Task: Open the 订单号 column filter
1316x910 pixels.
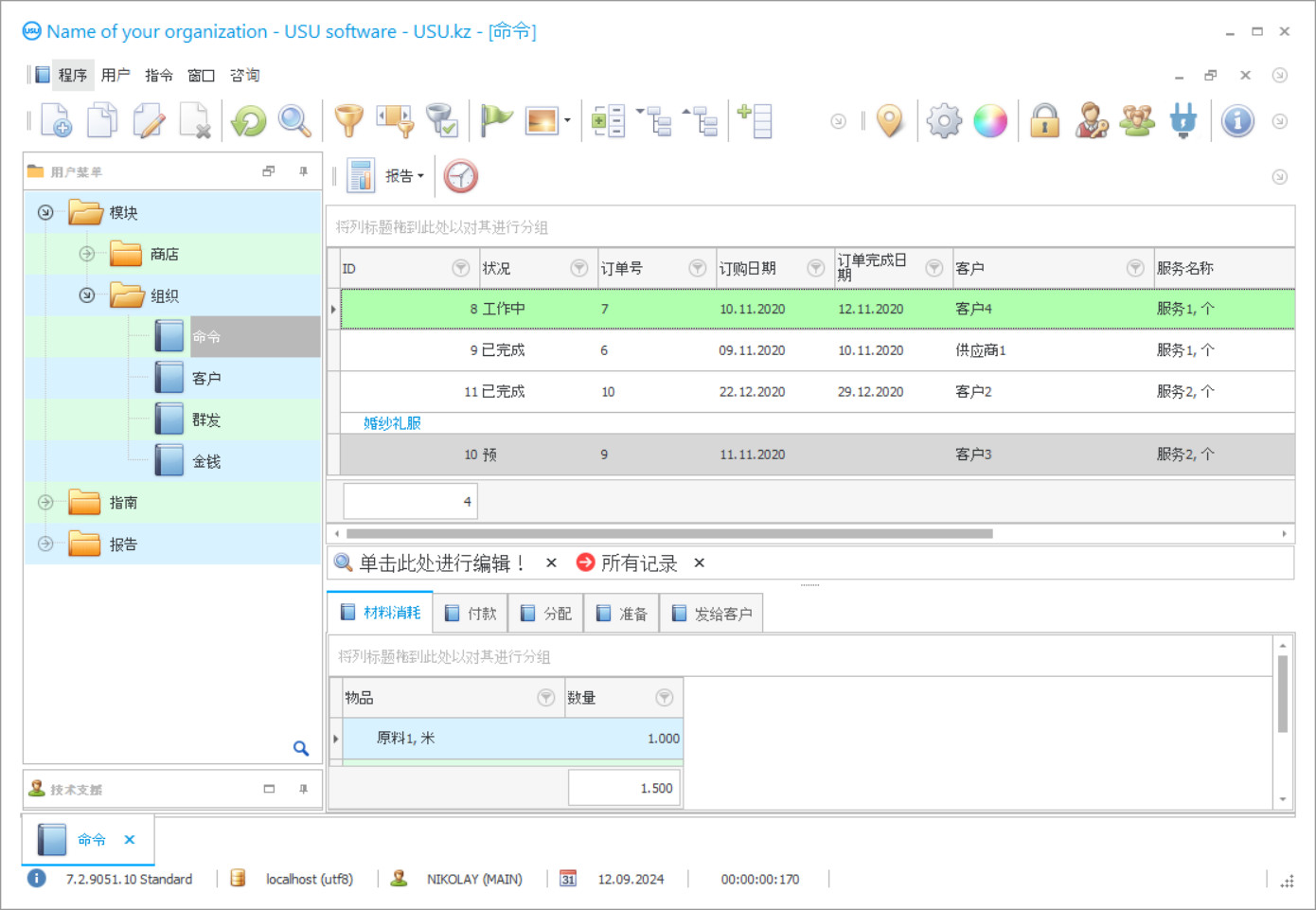Action: click(698, 268)
